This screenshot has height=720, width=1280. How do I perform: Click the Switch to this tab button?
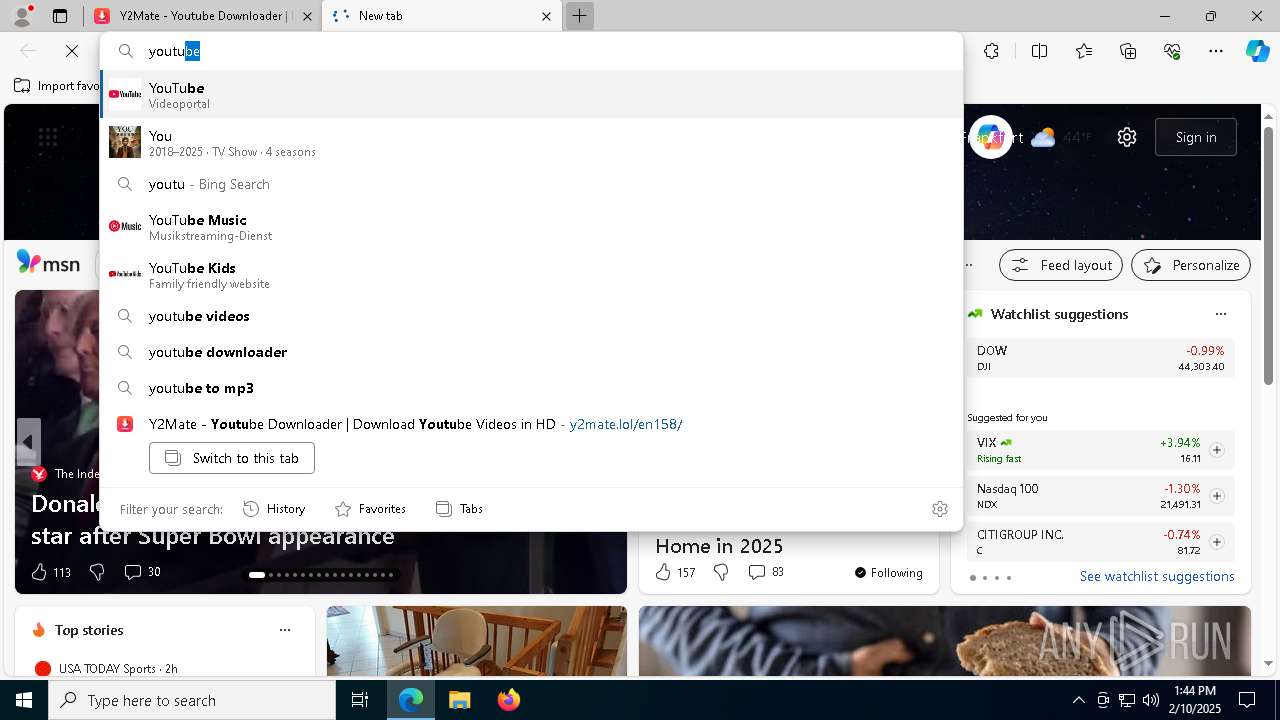click(x=232, y=458)
